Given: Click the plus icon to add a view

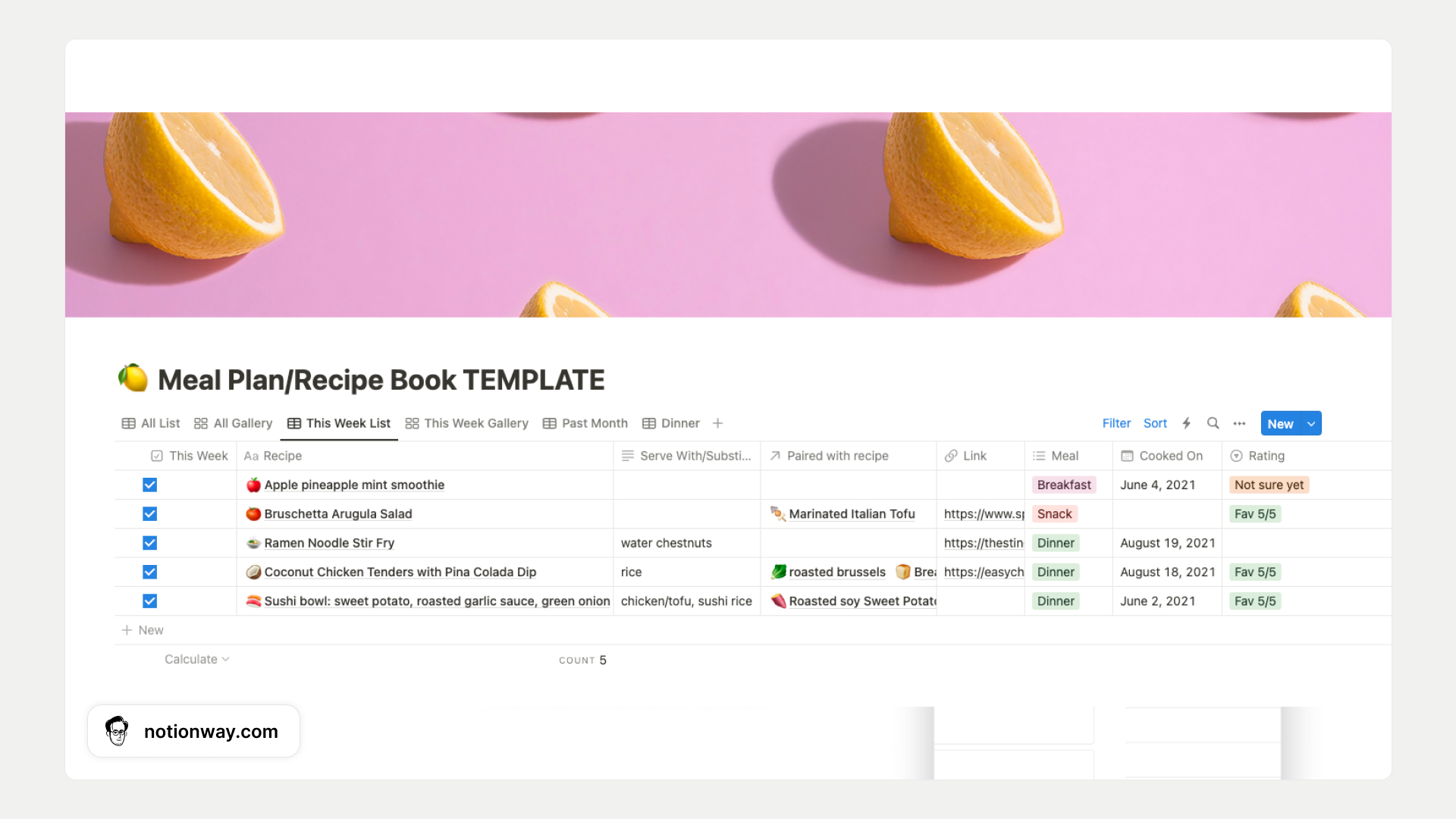Looking at the screenshot, I should (x=717, y=423).
